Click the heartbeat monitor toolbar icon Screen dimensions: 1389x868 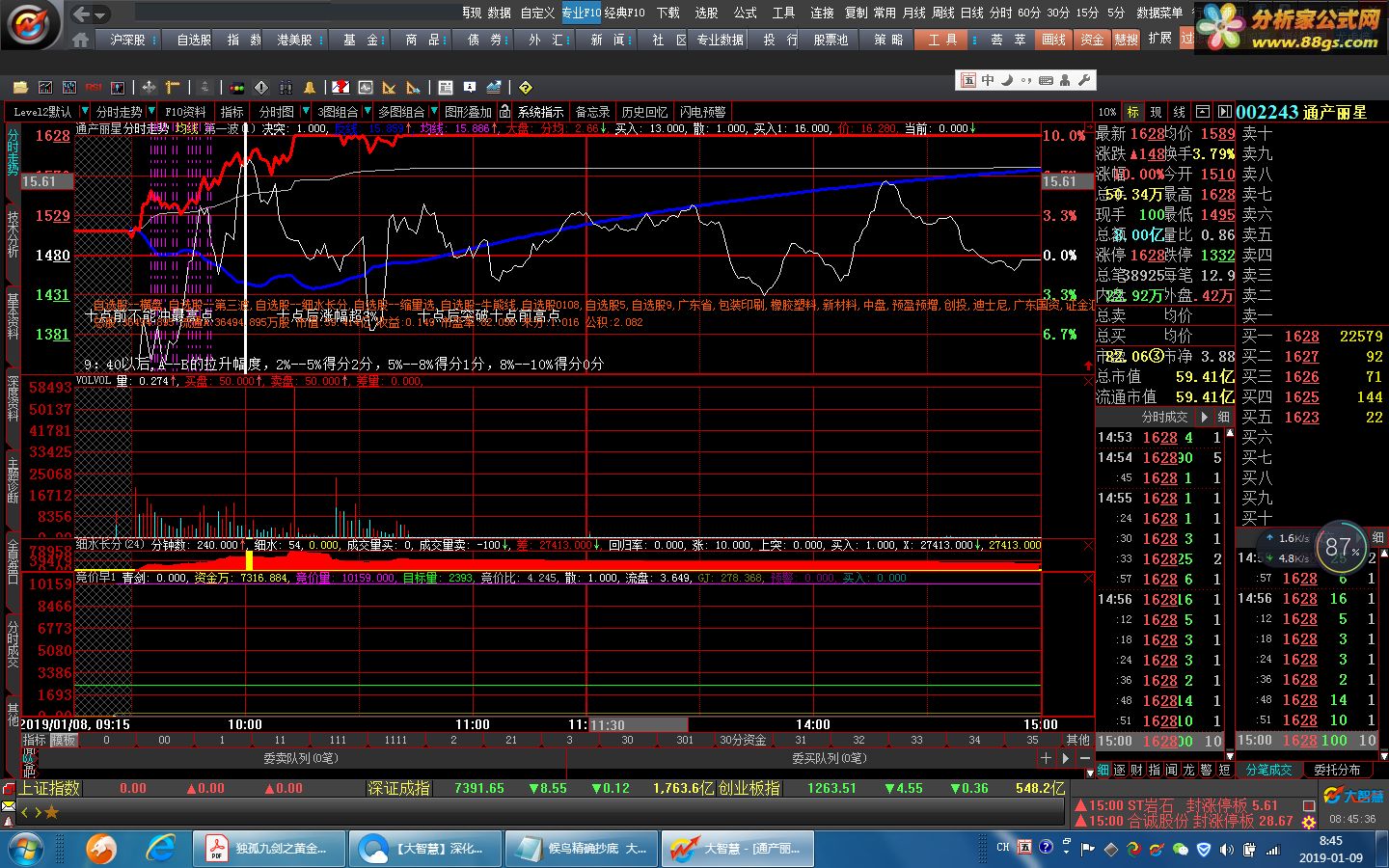pos(365,87)
